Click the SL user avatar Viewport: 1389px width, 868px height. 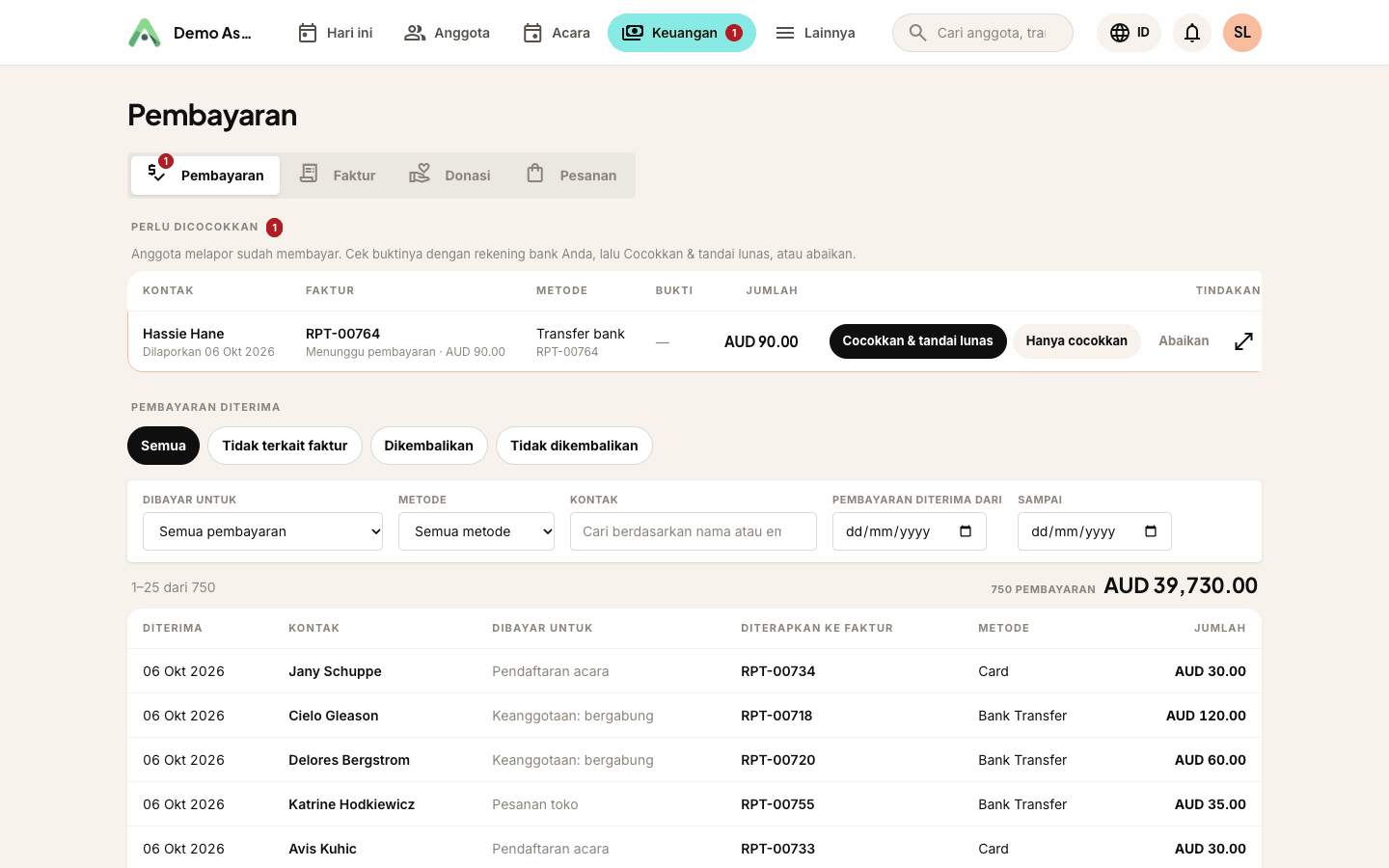point(1242,33)
